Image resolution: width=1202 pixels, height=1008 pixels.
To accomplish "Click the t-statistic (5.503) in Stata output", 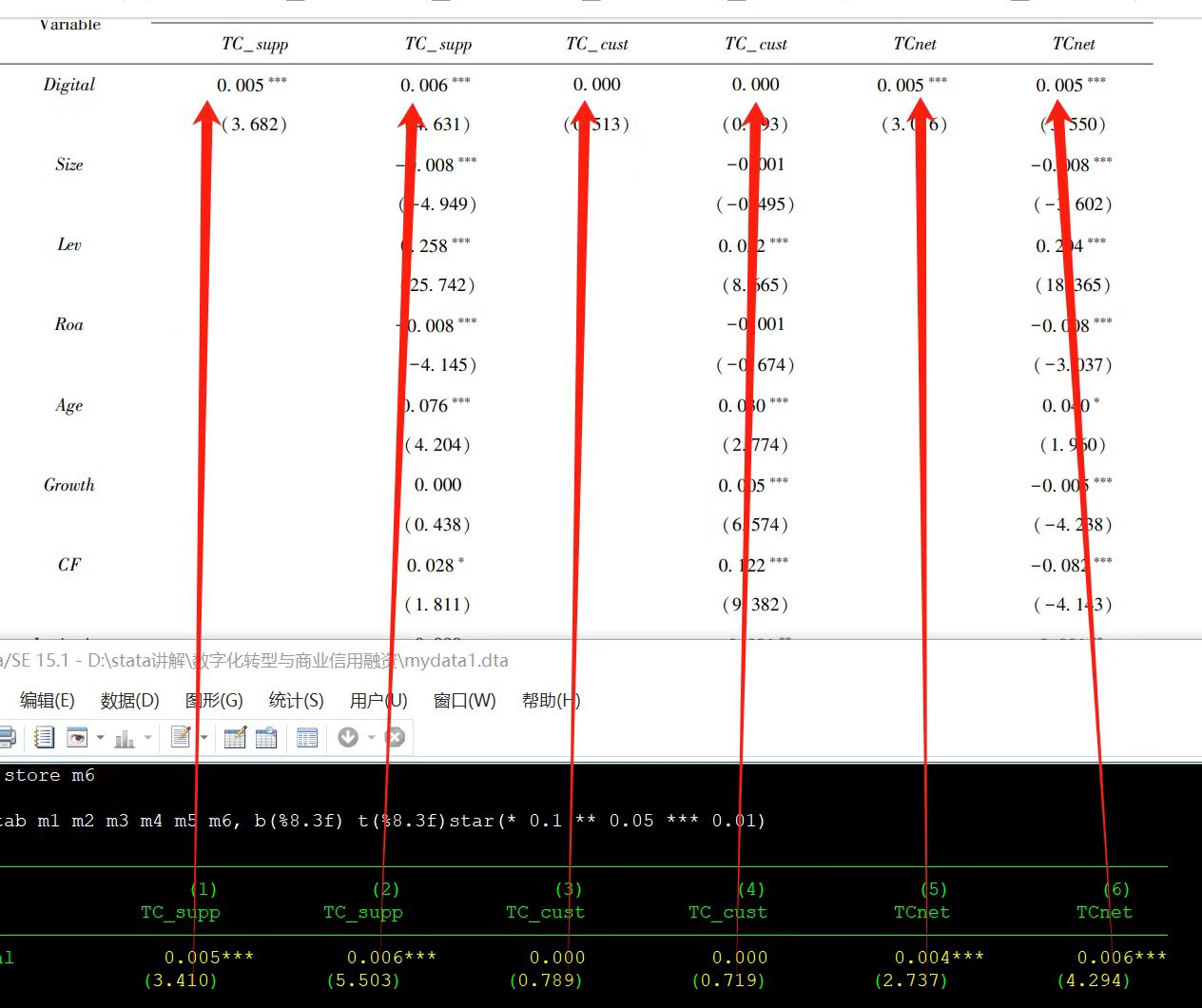I will [x=363, y=980].
